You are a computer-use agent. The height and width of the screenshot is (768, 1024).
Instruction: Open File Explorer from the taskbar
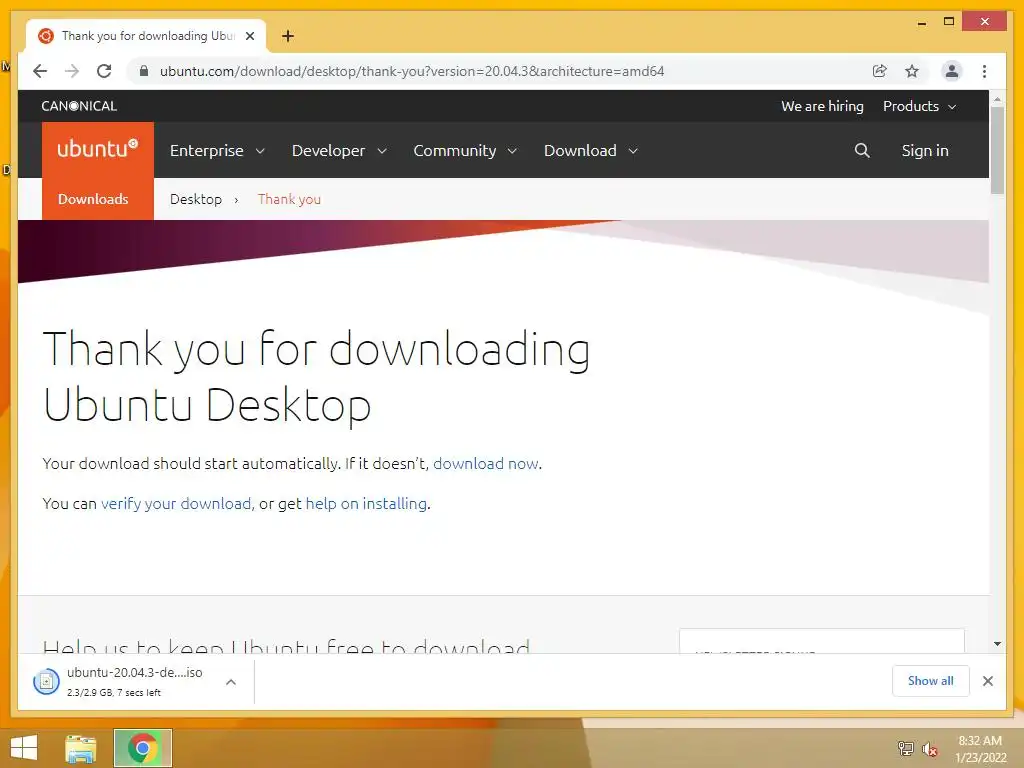pyautogui.click(x=81, y=748)
